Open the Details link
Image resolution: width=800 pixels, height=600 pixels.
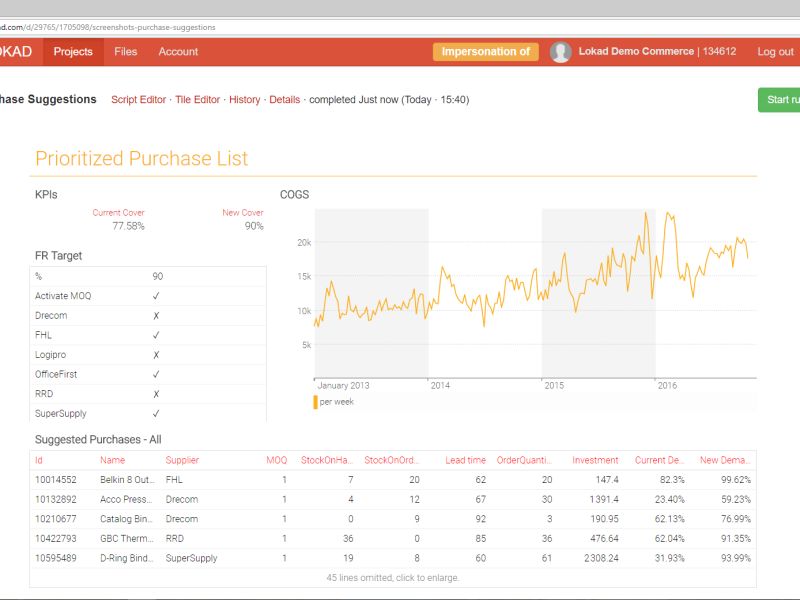(x=285, y=99)
